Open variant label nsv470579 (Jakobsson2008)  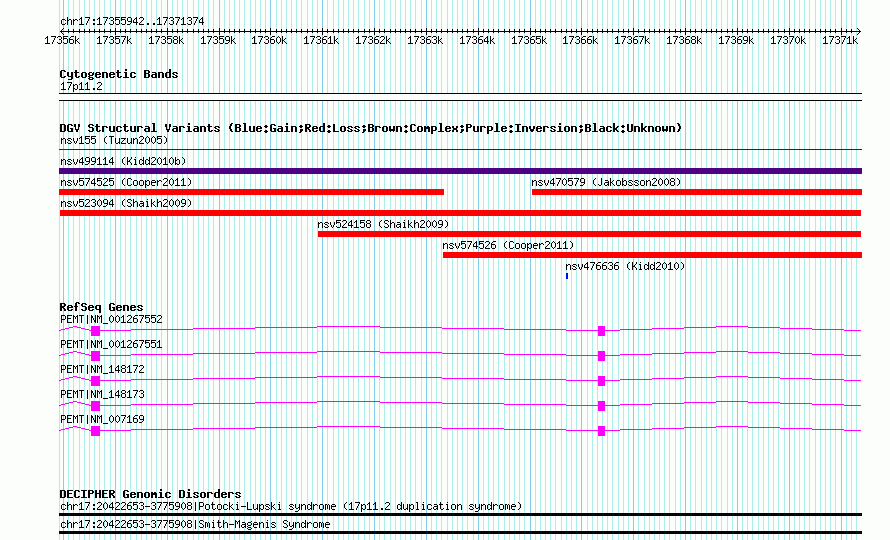[x=606, y=182]
